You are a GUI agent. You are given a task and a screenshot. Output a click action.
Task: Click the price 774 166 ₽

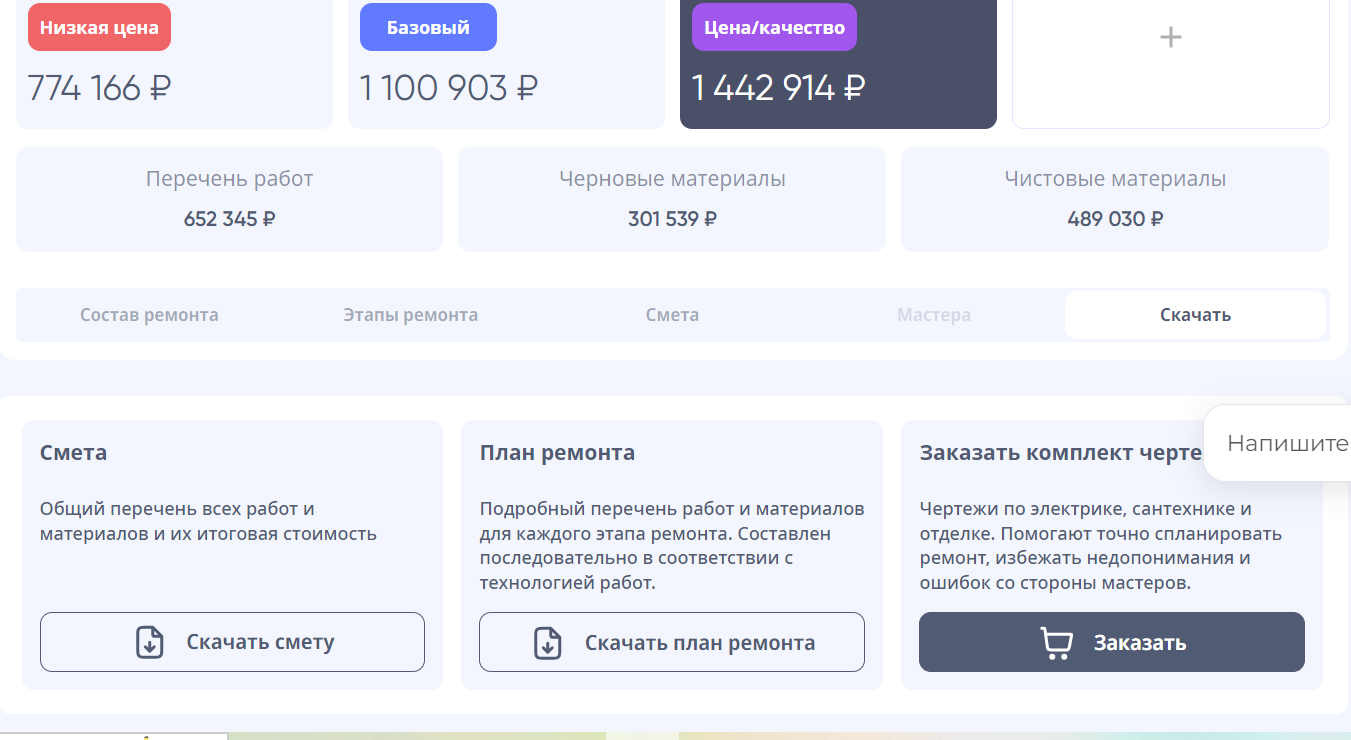[99, 88]
